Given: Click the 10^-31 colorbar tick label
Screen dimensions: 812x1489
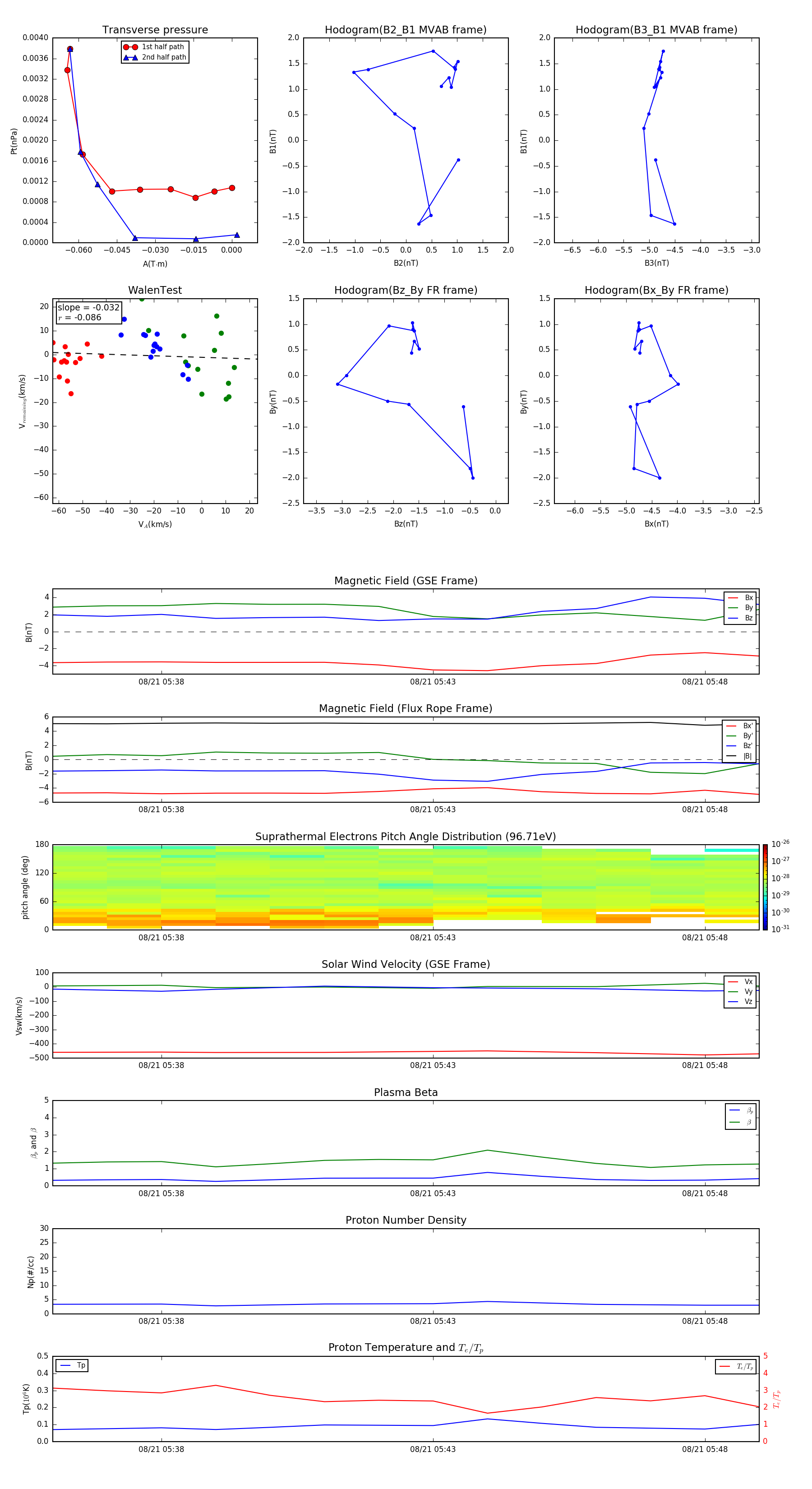Looking at the screenshot, I should [780, 929].
